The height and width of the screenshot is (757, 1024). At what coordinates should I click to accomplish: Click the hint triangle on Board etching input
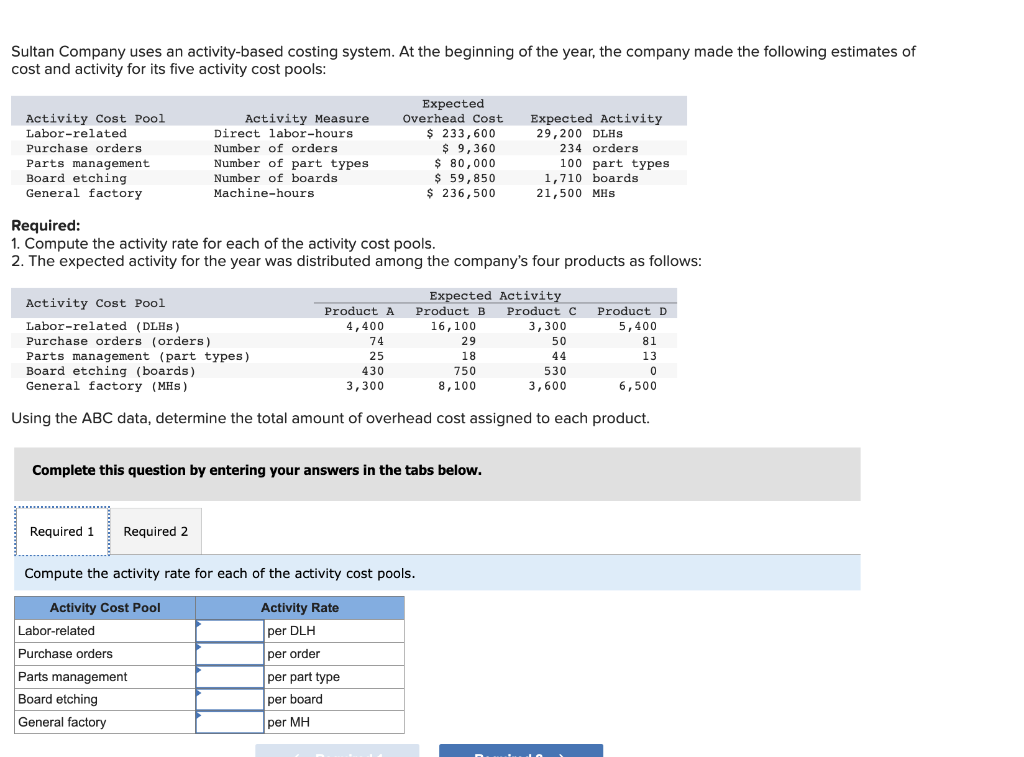(x=200, y=691)
